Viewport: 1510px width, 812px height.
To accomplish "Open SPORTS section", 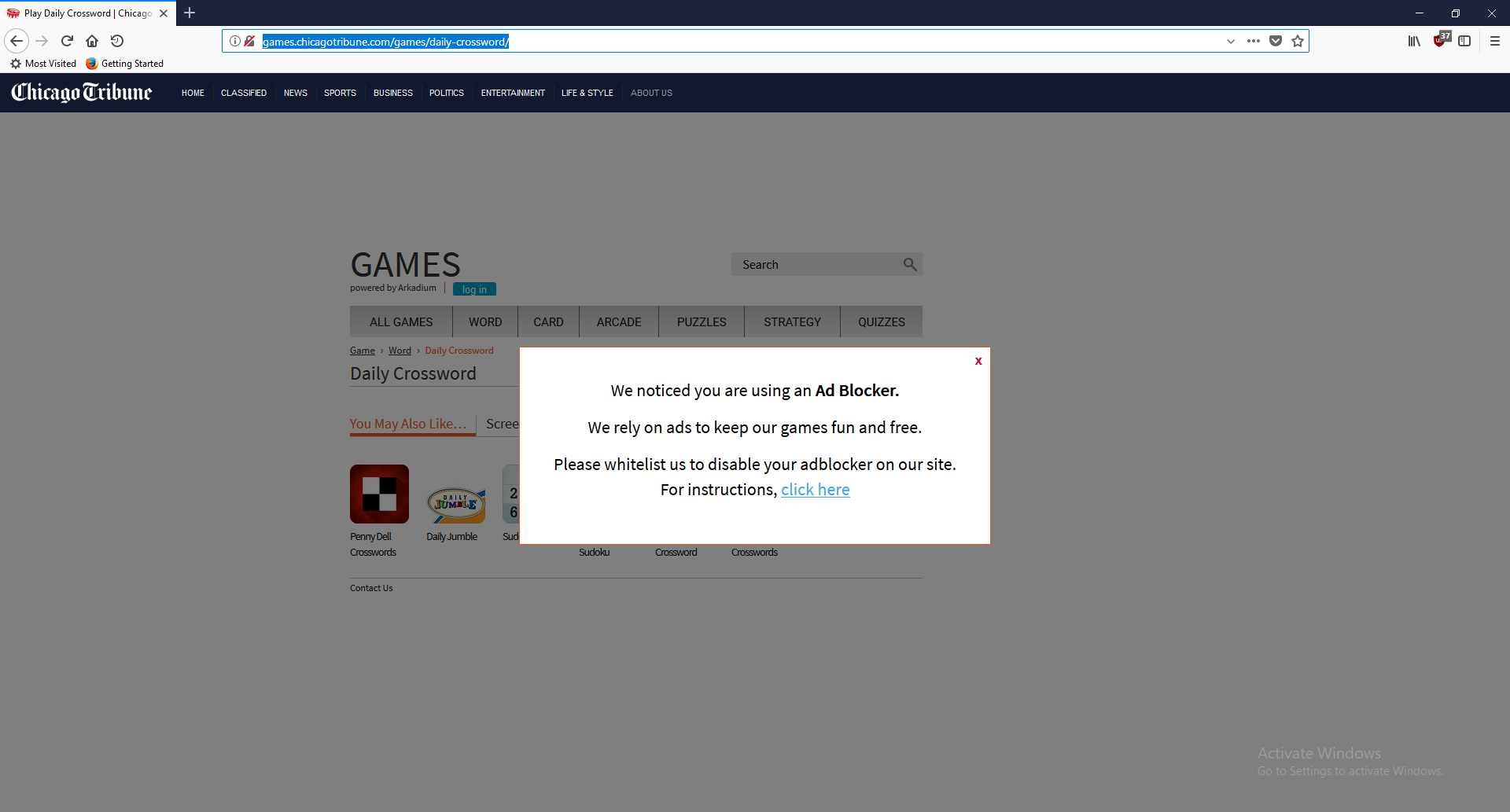I will (340, 93).
